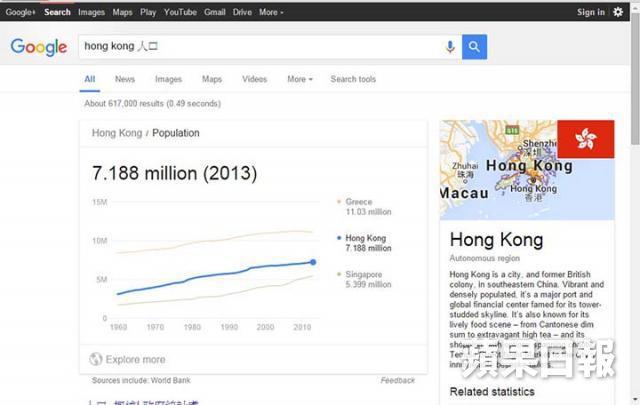Select Search in the top black bar

(x=57, y=12)
